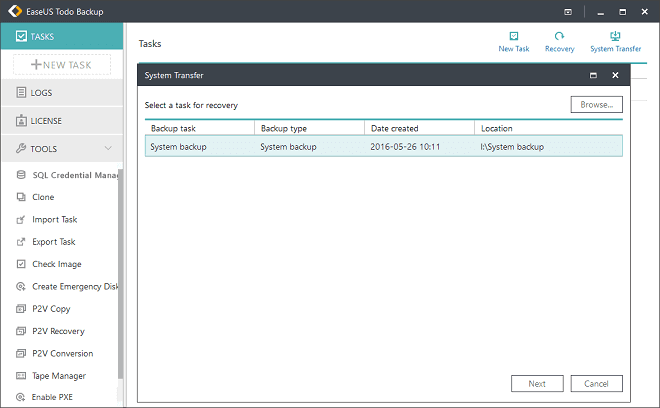Click New Task label in top toolbar

[514, 49]
